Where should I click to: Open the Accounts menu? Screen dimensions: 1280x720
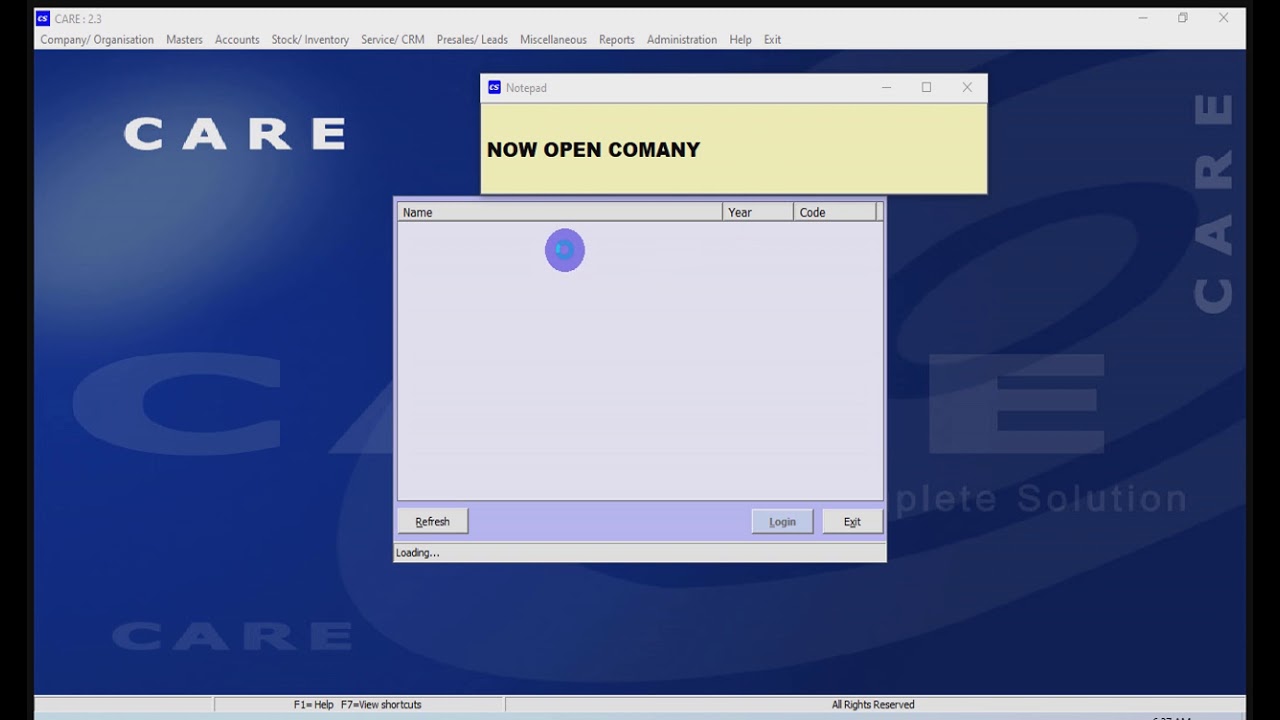pyautogui.click(x=237, y=40)
